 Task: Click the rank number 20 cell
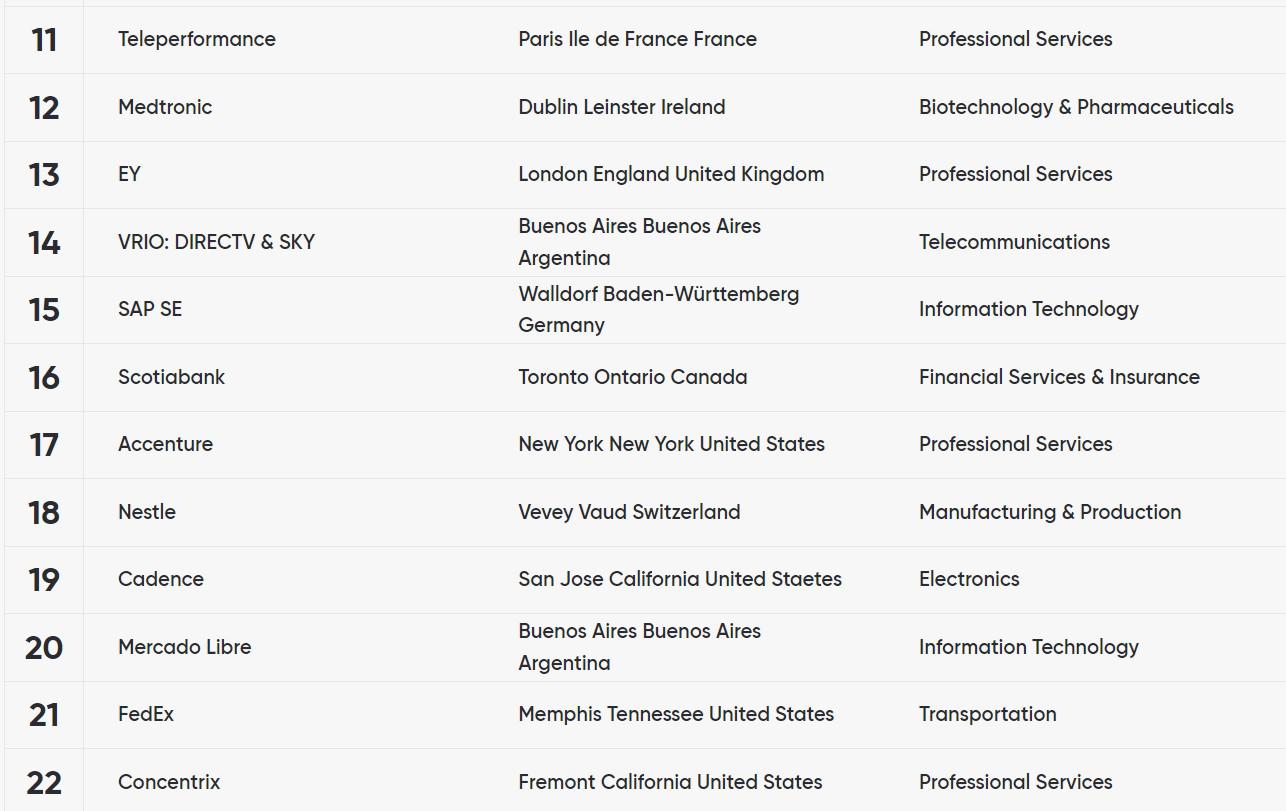click(44, 647)
